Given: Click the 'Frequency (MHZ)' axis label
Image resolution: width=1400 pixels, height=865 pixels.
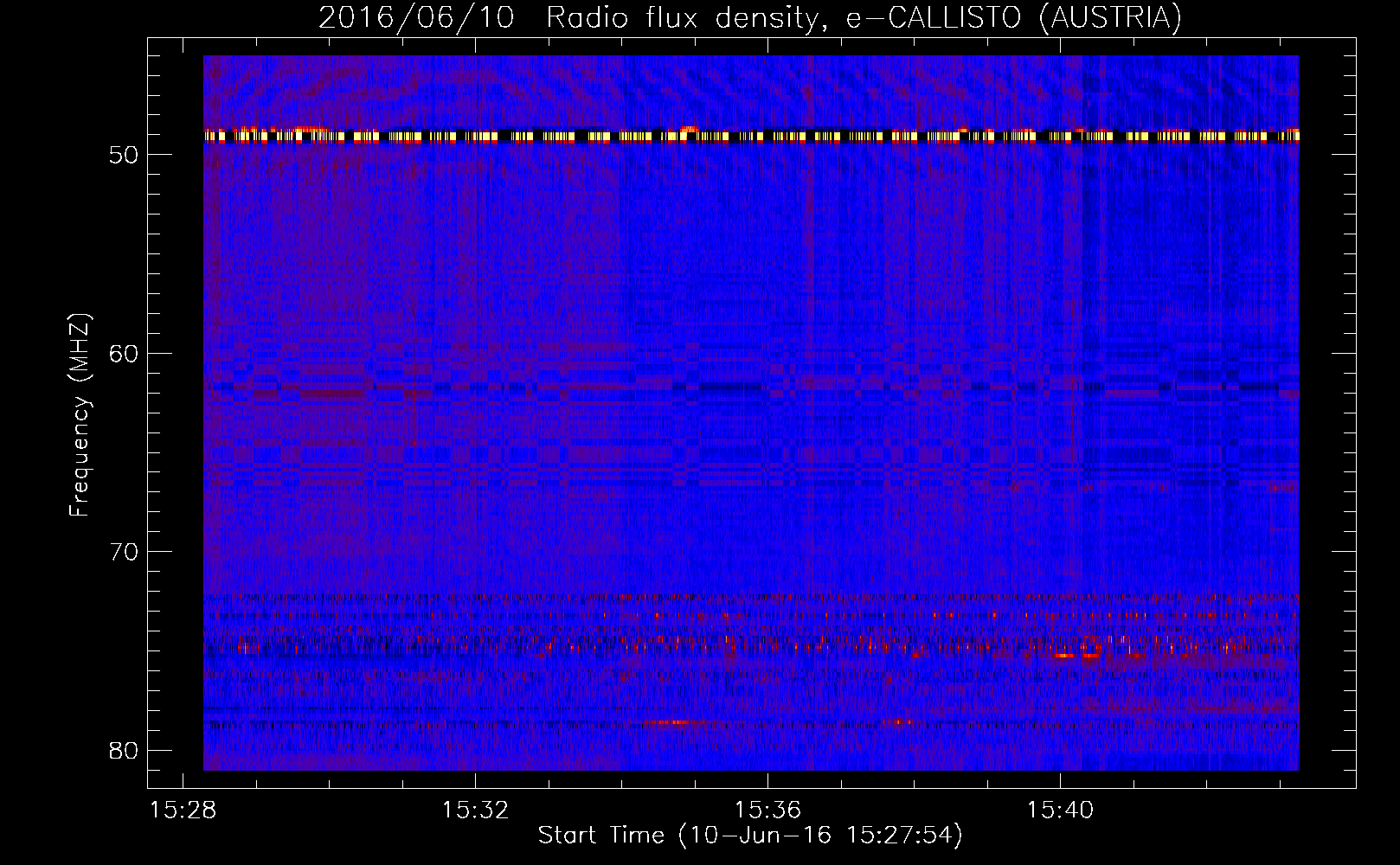Looking at the screenshot, I should pos(80,414).
